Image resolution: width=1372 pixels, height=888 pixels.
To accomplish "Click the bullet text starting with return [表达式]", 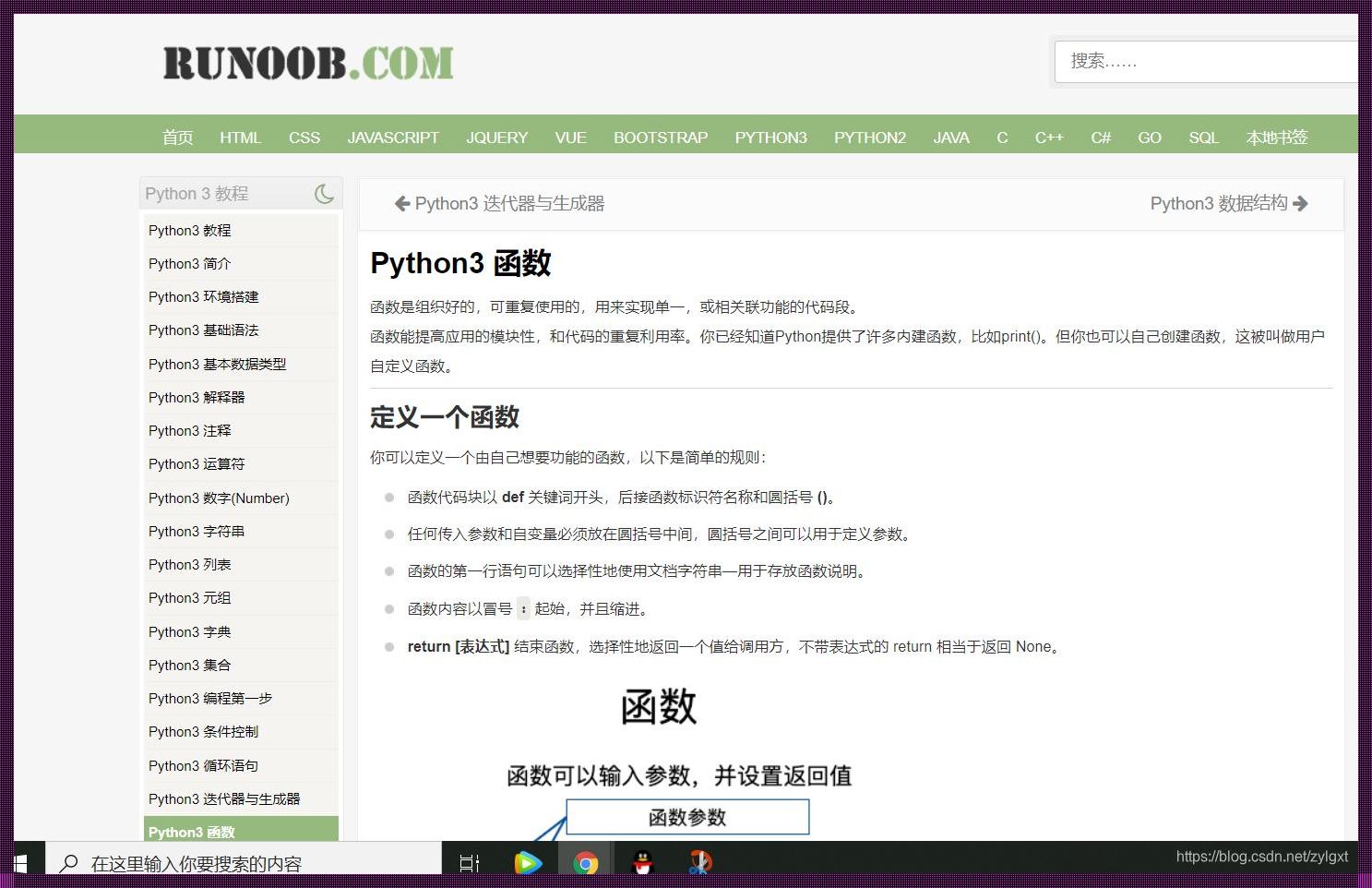I will coord(734,646).
